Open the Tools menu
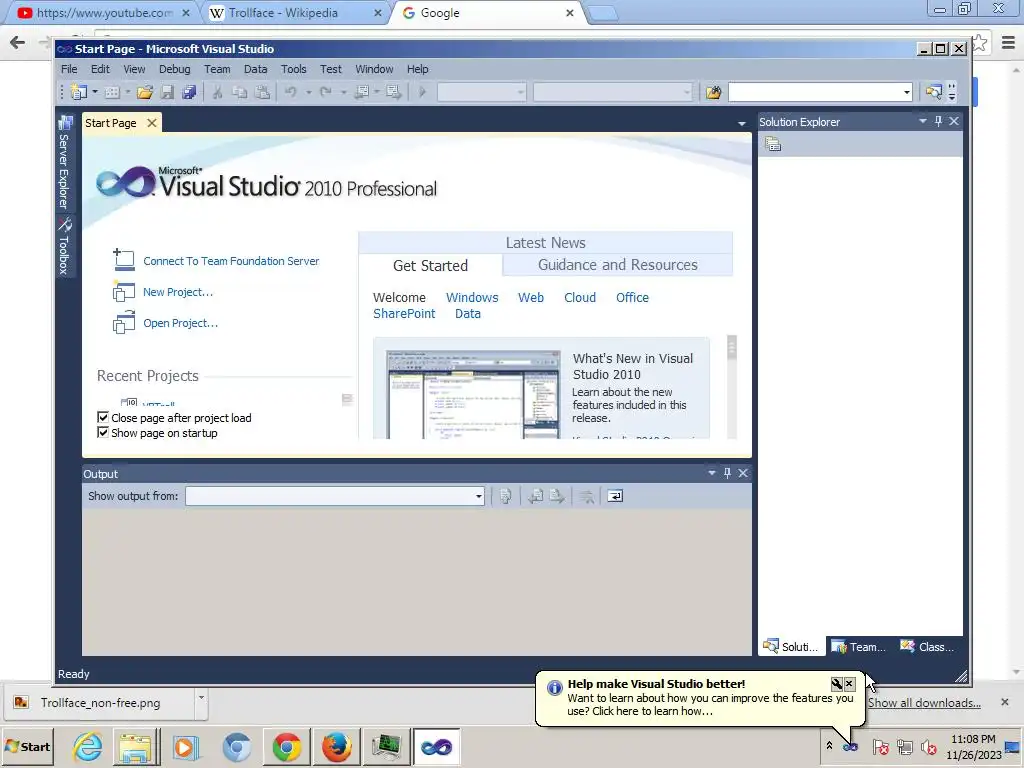The height and width of the screenshot is (768, 1024). click(293, 69)
